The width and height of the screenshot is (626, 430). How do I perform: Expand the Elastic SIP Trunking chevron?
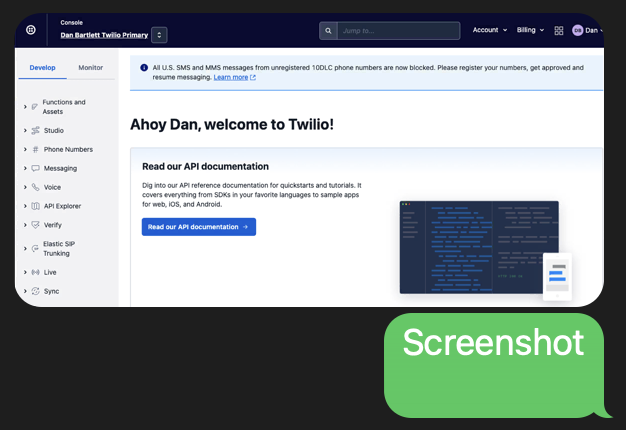[25, 248]
